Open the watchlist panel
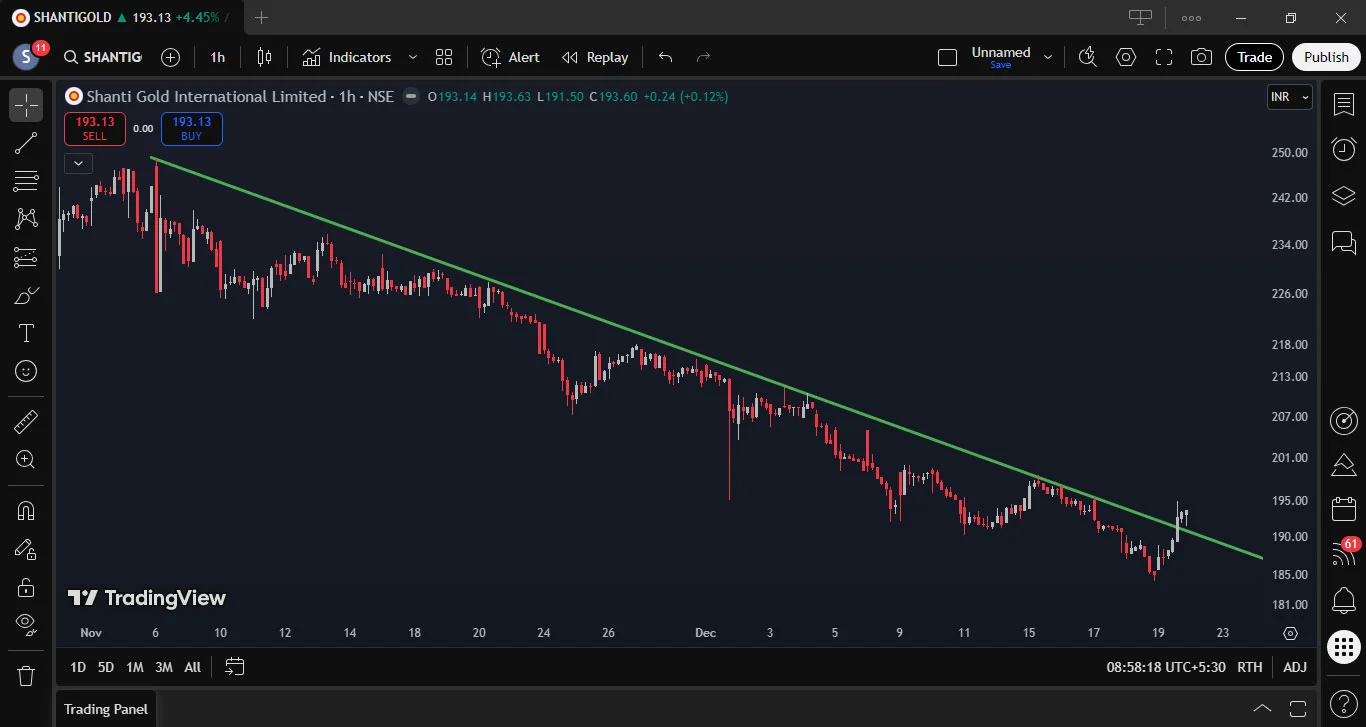Viewport: 1366px width, 727px height. pos(1344,103)
